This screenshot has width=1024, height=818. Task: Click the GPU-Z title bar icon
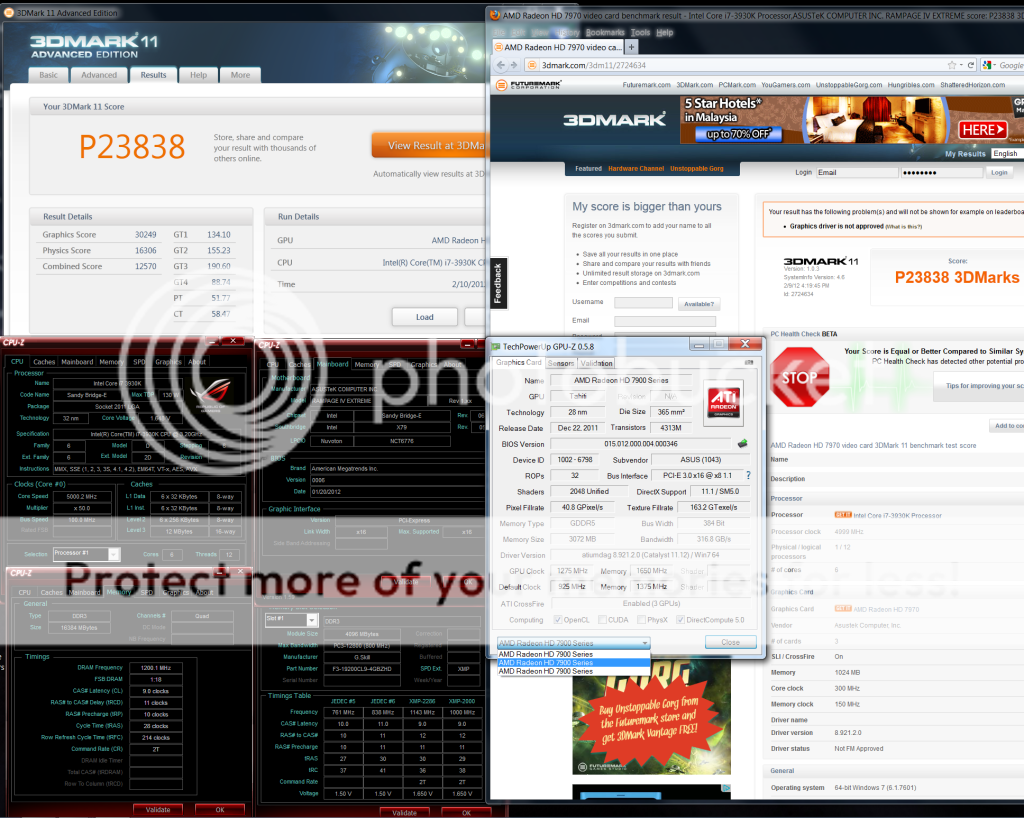click(x=496, y=347)
